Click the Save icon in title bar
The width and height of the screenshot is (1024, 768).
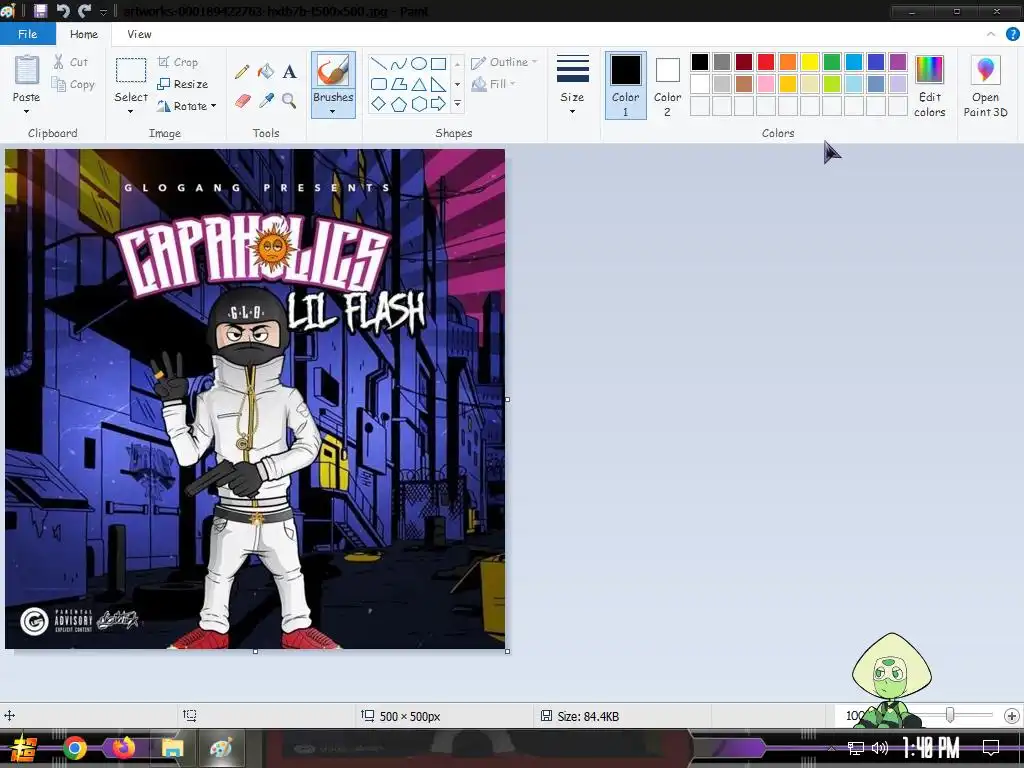click(x=40, y=10)
